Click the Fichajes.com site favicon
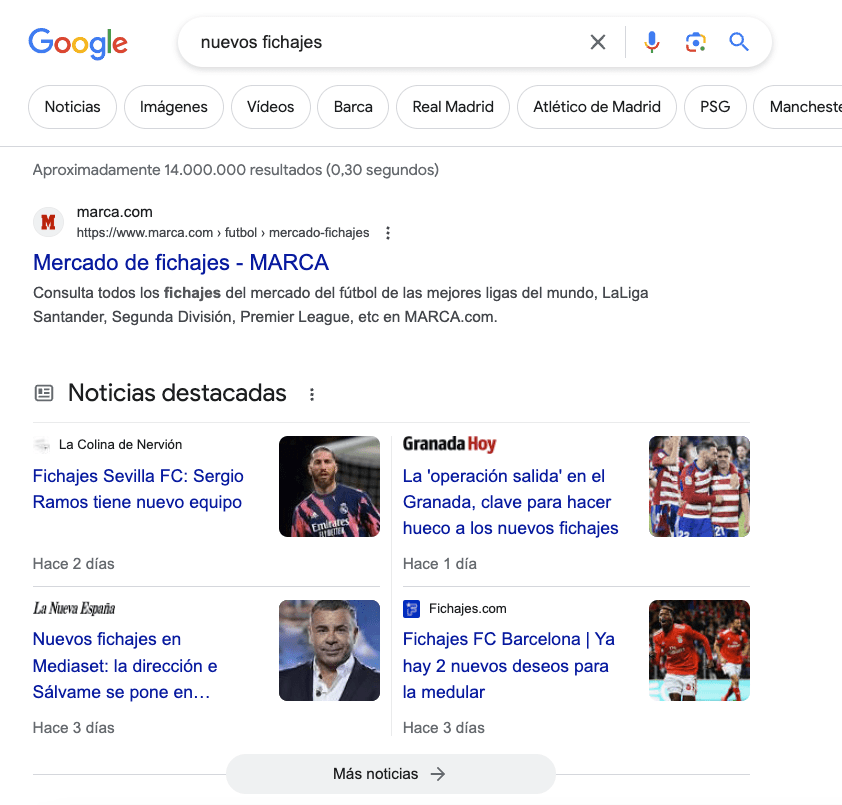Viewport: 842px width, 805px height. click(x=412, y=608)
